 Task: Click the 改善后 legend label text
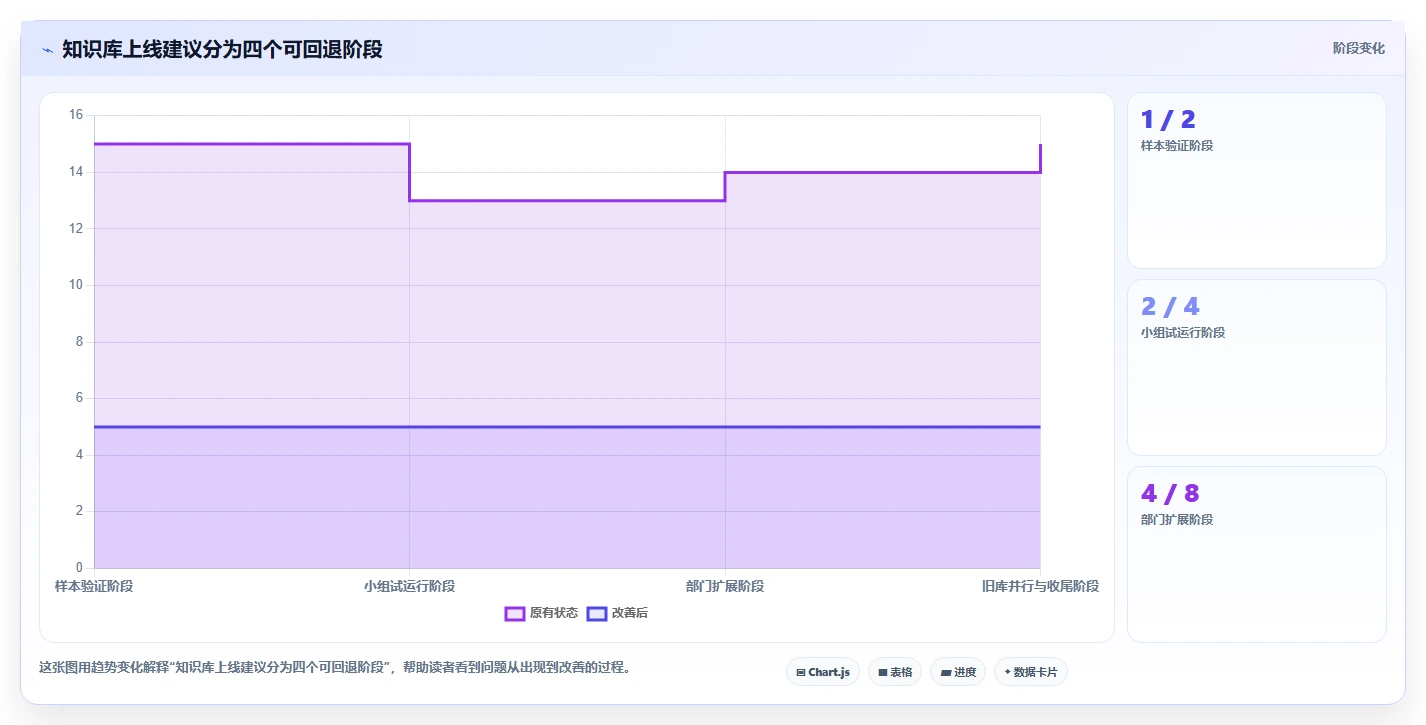[630, 613]
